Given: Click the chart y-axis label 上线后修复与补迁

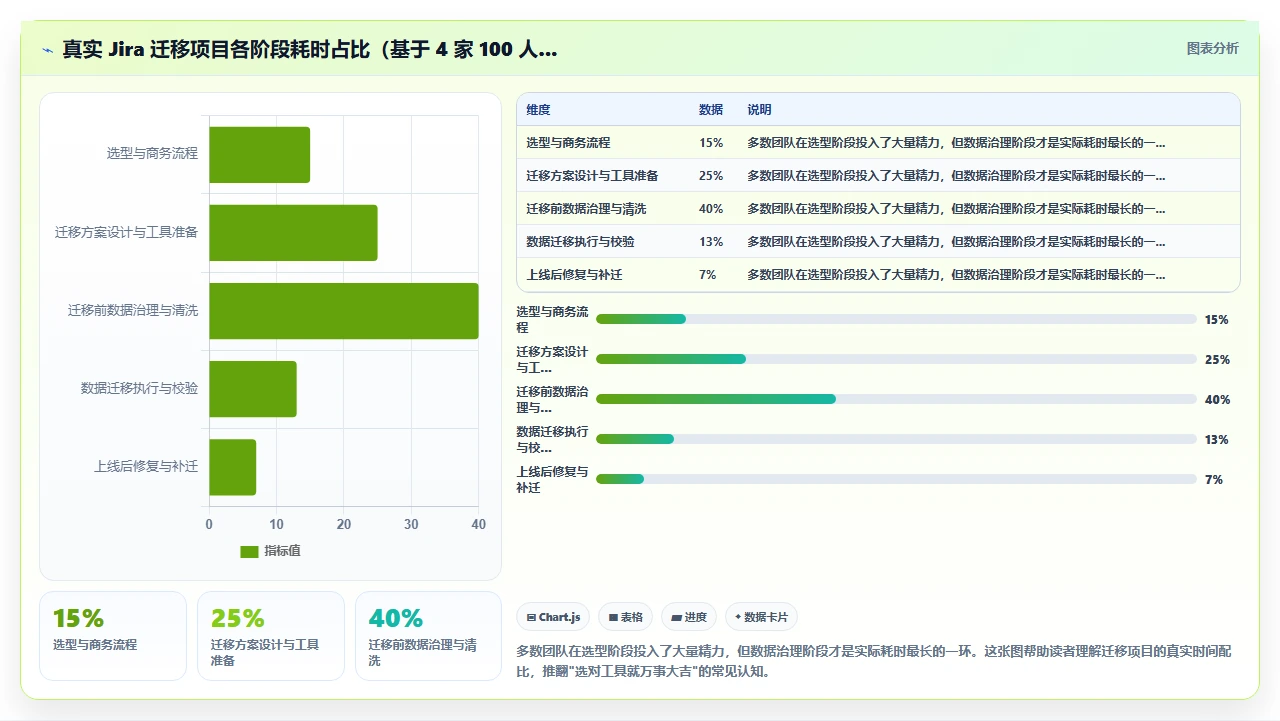Looking at the screenshot, I should pos(146,467).
